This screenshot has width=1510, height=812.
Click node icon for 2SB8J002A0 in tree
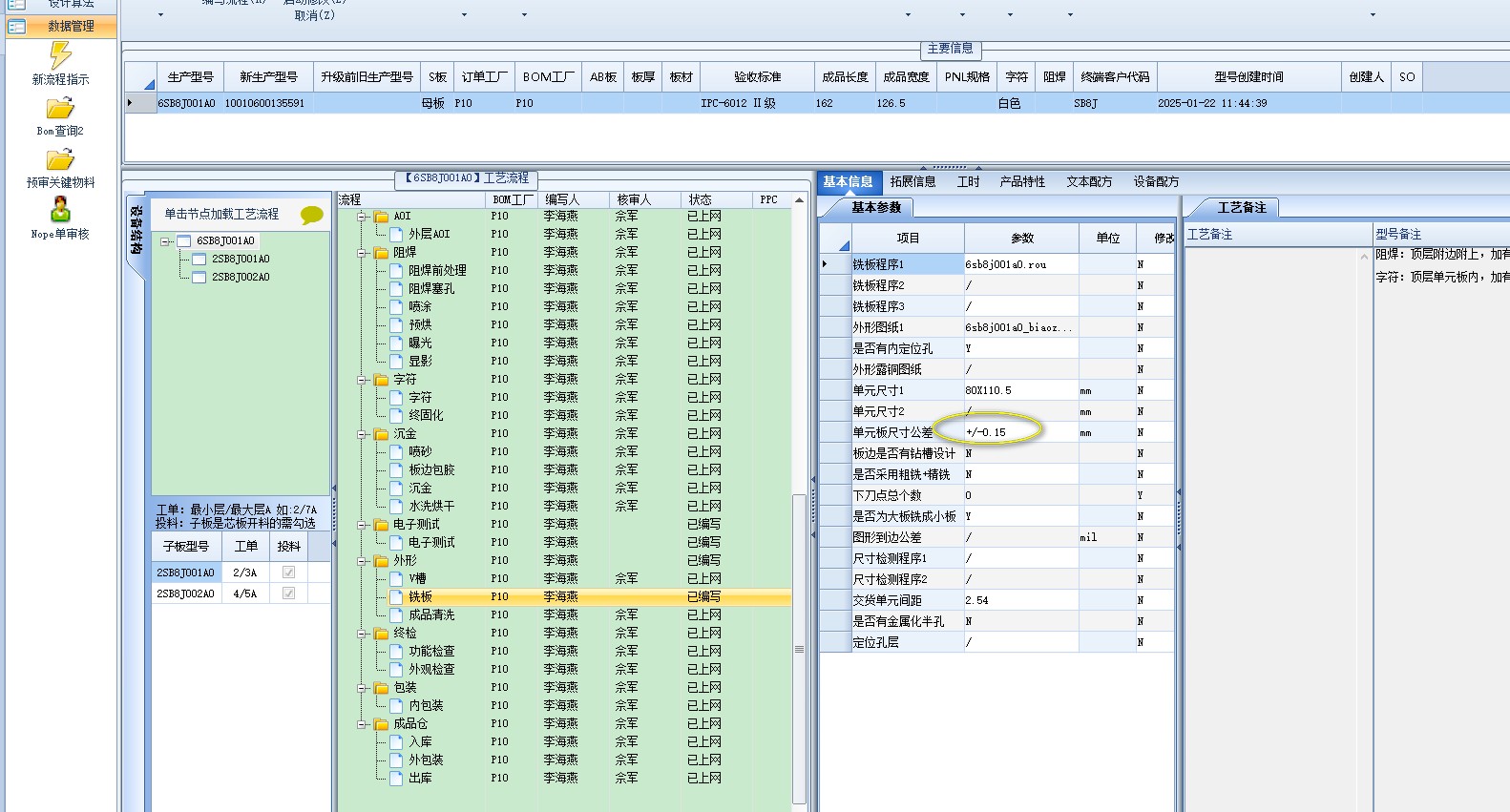point(199,278)
